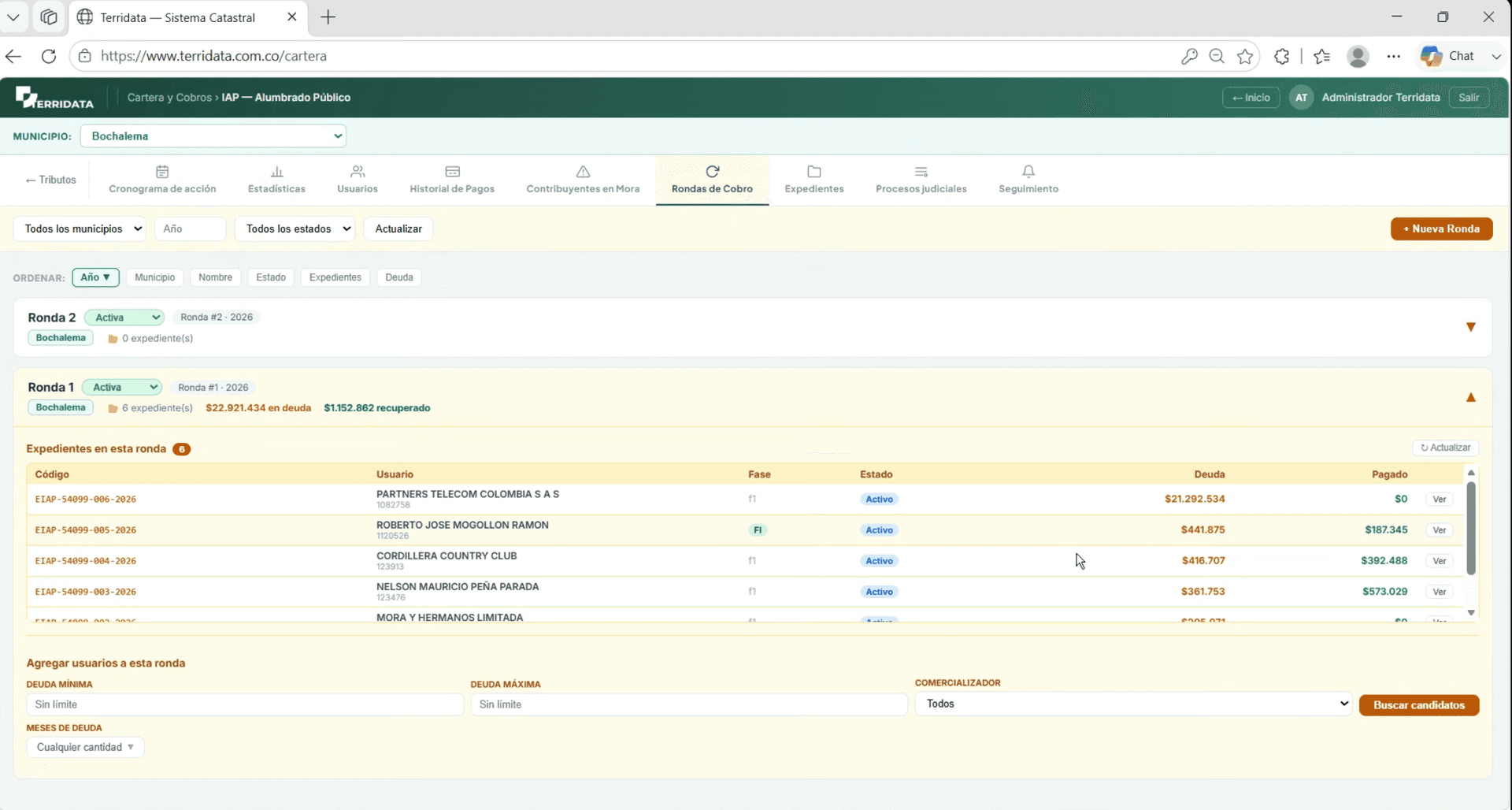Bookmark the page with star icon
Viewport: 1512px width, 810px height.
[x=1245, y=56]
